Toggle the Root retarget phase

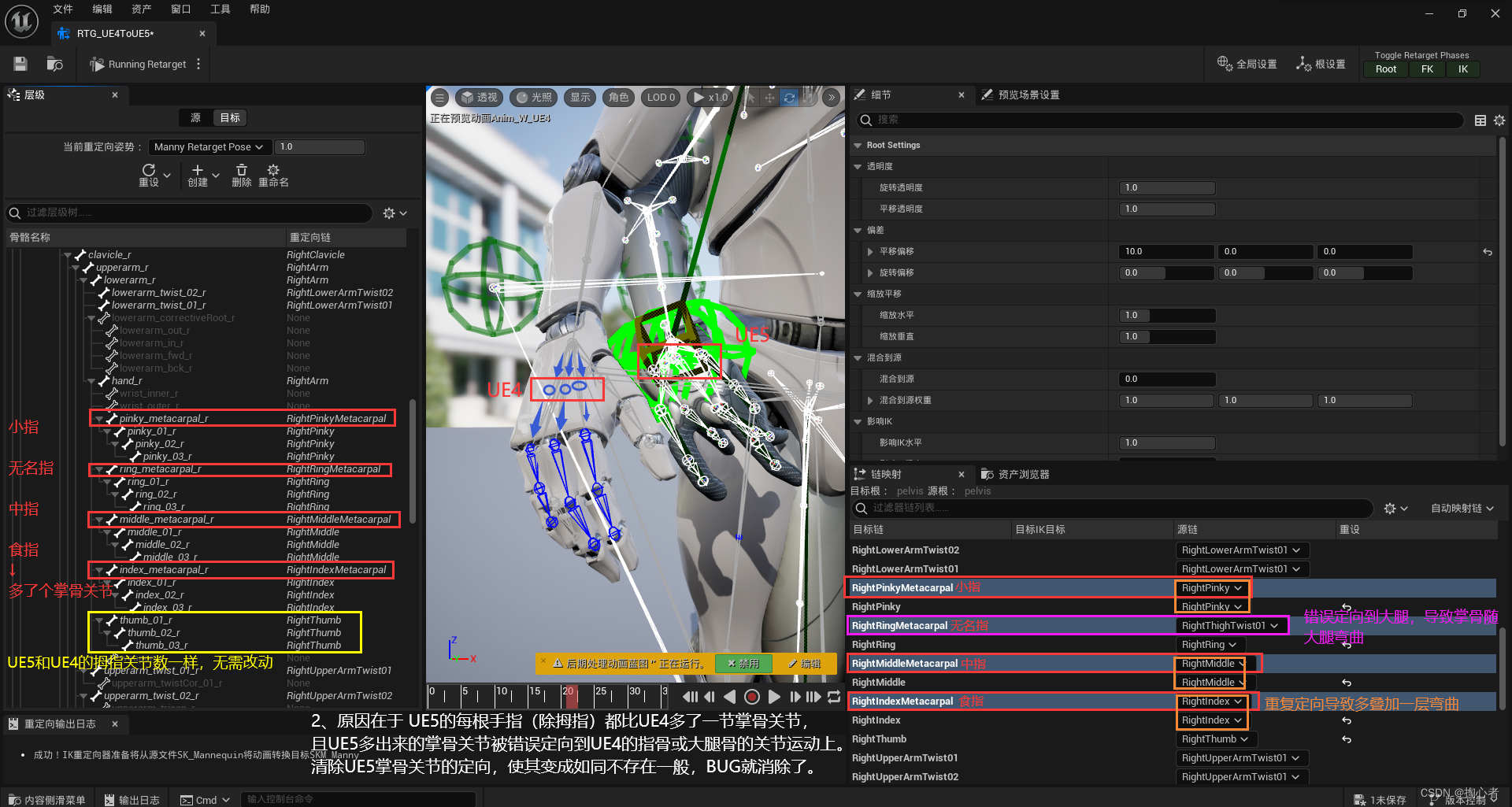coord(1385,69)
